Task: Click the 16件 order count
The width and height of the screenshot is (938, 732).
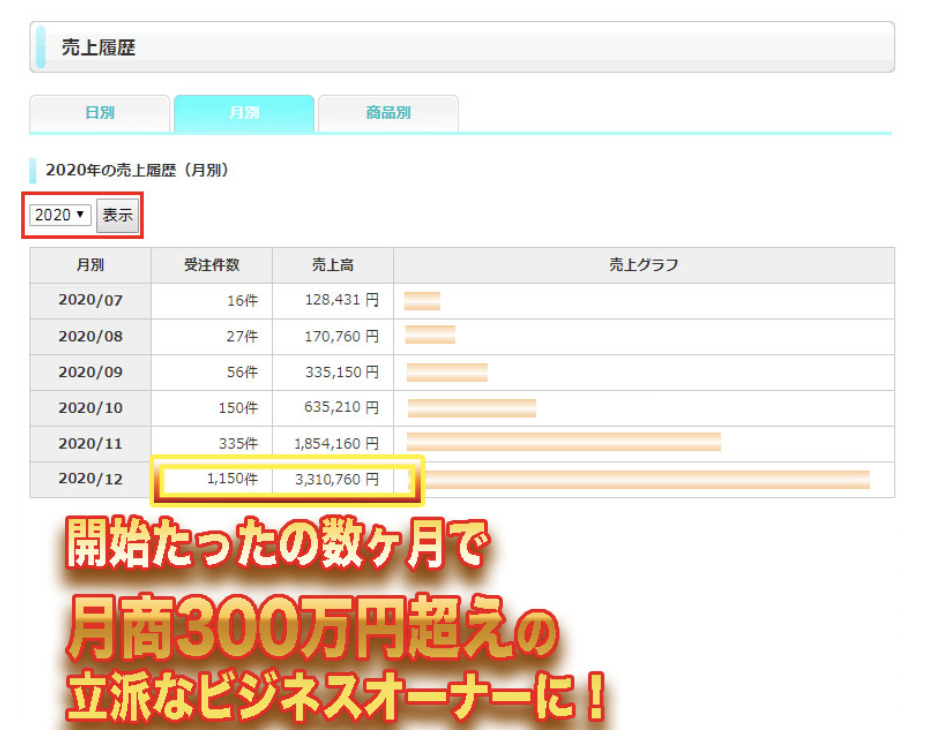Action: 242,300
